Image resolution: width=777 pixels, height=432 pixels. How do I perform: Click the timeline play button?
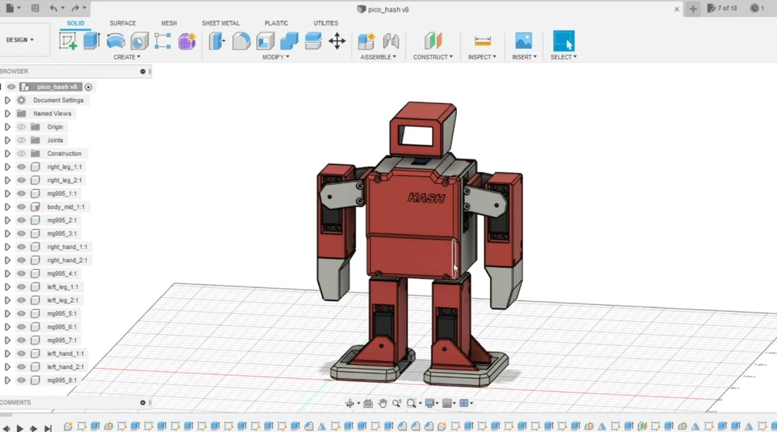point(19,428)
